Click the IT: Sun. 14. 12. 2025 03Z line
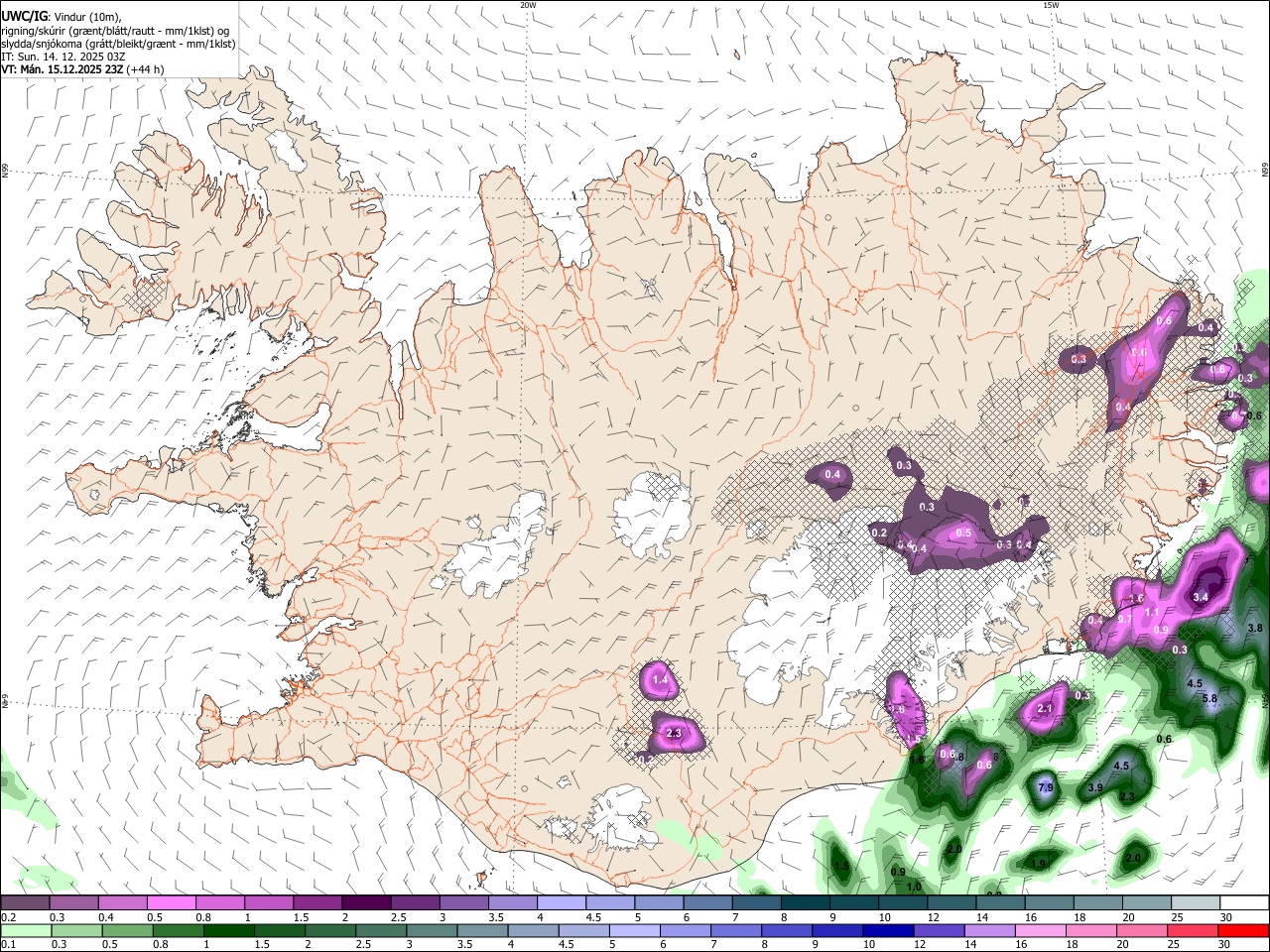This screenshot has height=952, width=1270. 63,57
